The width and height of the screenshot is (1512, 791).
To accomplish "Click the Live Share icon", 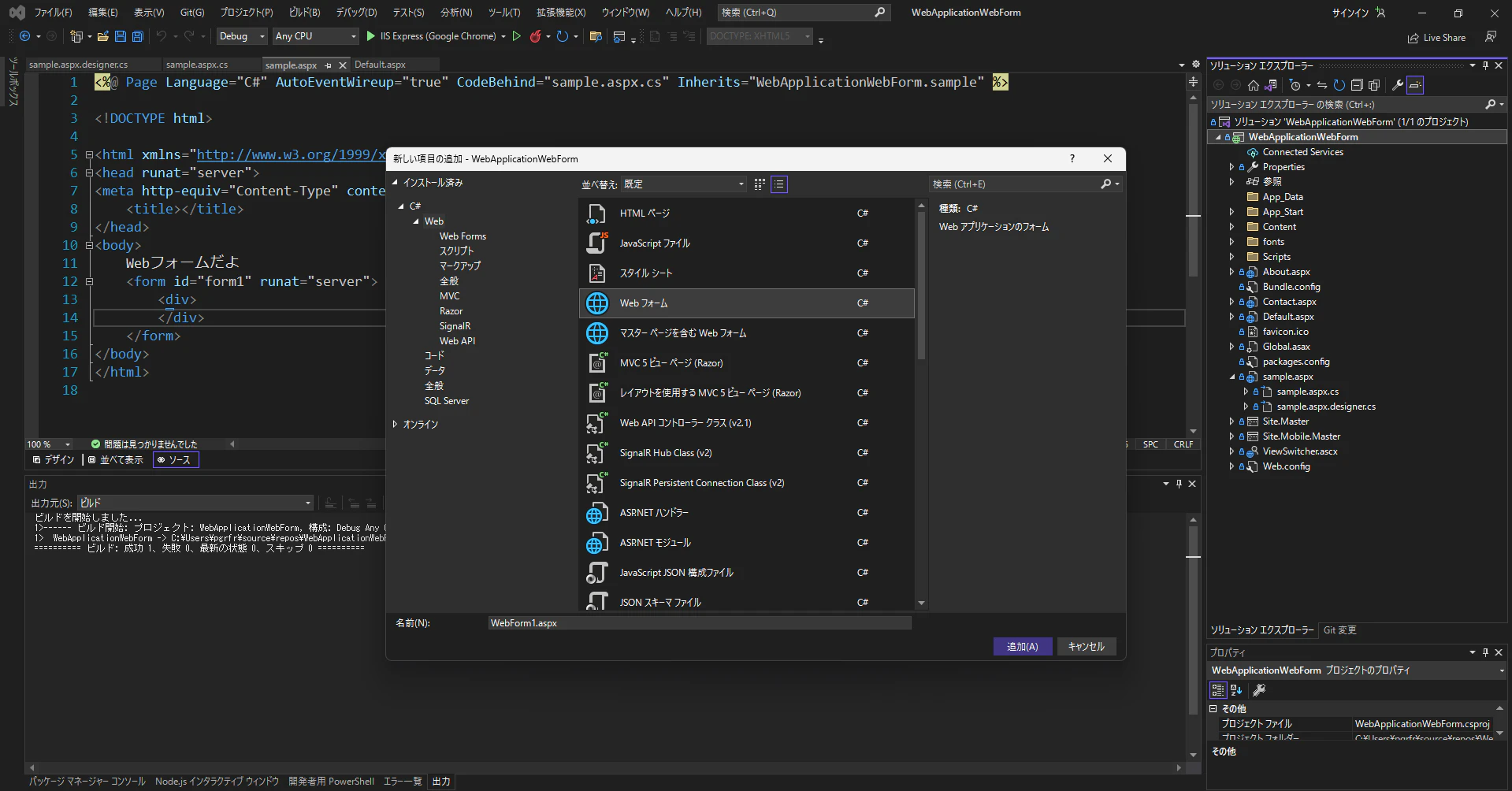I will click(x=1414, y=38).
